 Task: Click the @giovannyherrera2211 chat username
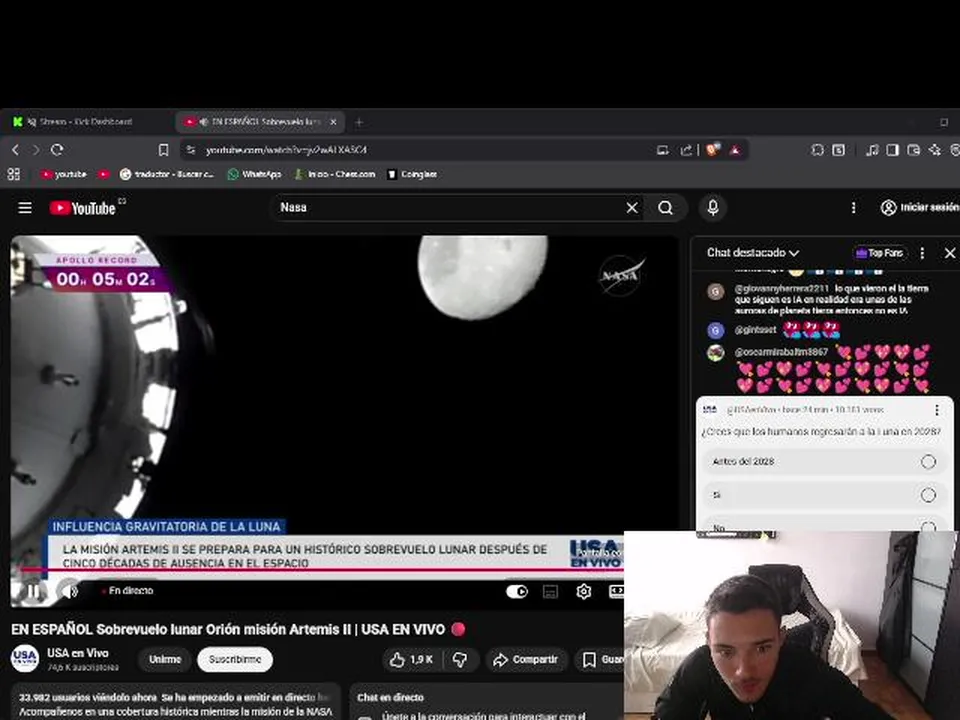pos(781,288)
